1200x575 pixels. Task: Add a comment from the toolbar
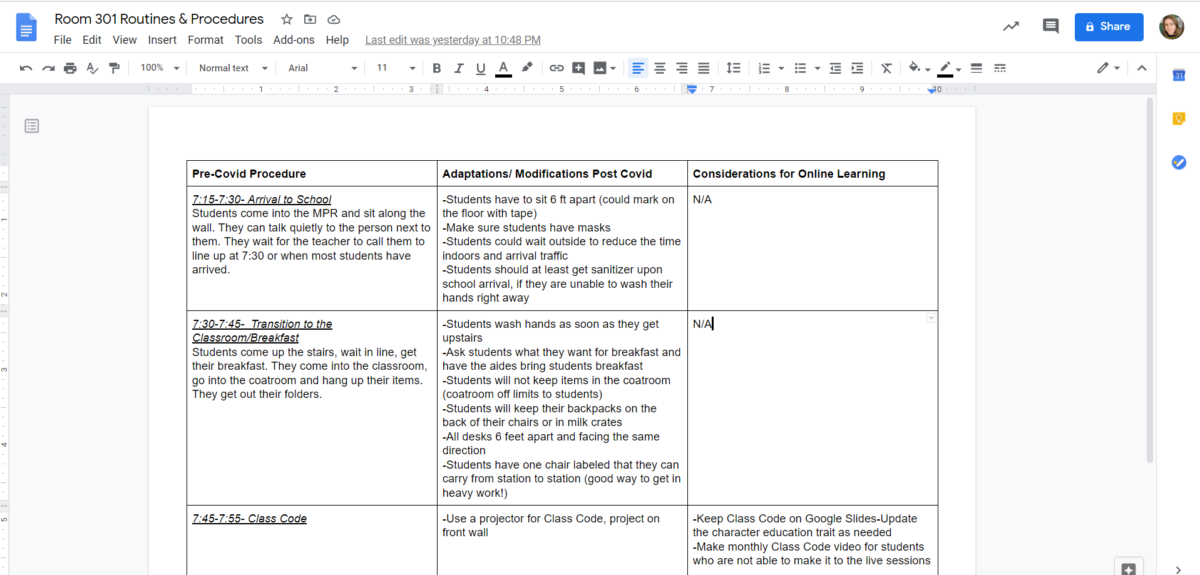(x=578, y=68)
